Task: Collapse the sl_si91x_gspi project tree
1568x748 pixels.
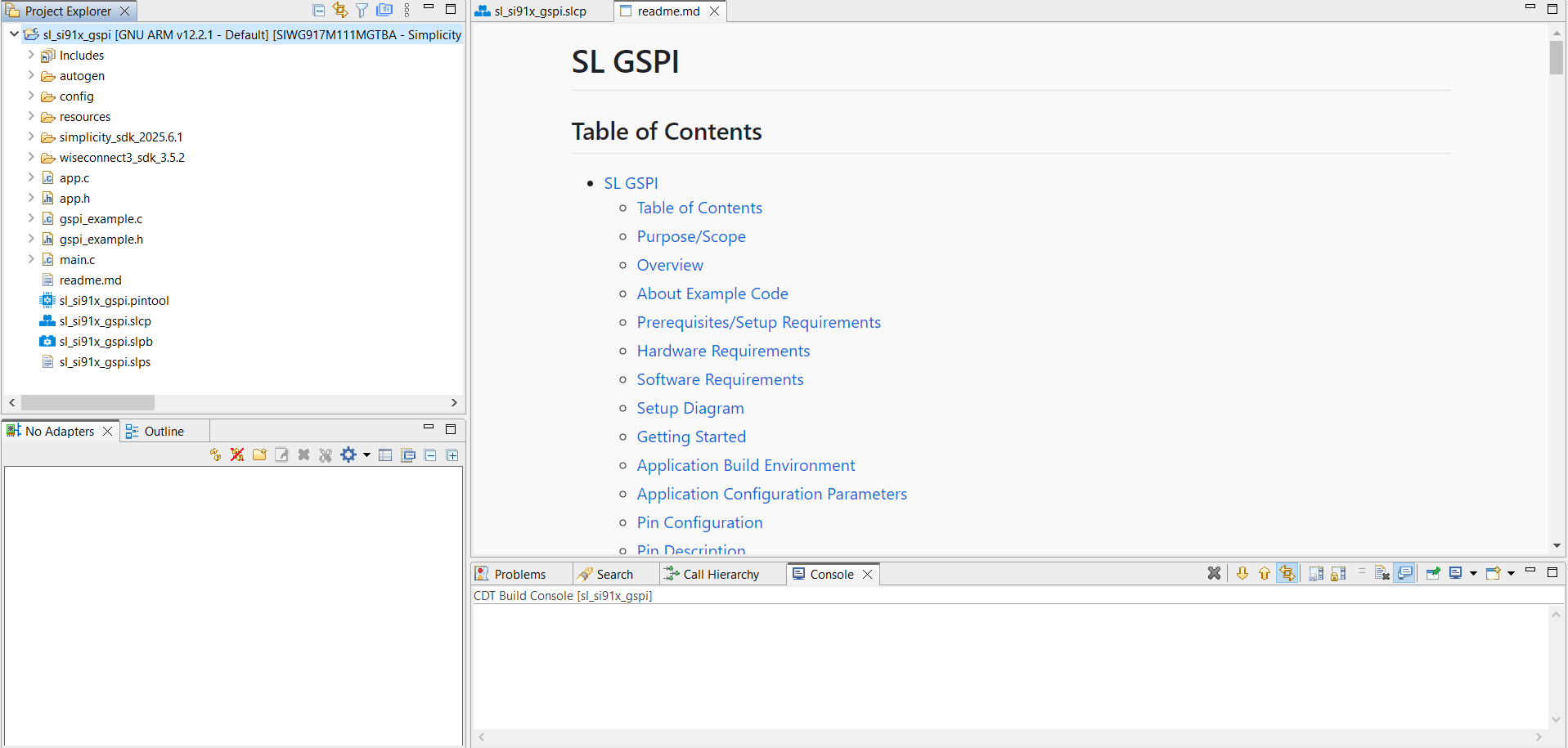Action: tap(13, 34)
